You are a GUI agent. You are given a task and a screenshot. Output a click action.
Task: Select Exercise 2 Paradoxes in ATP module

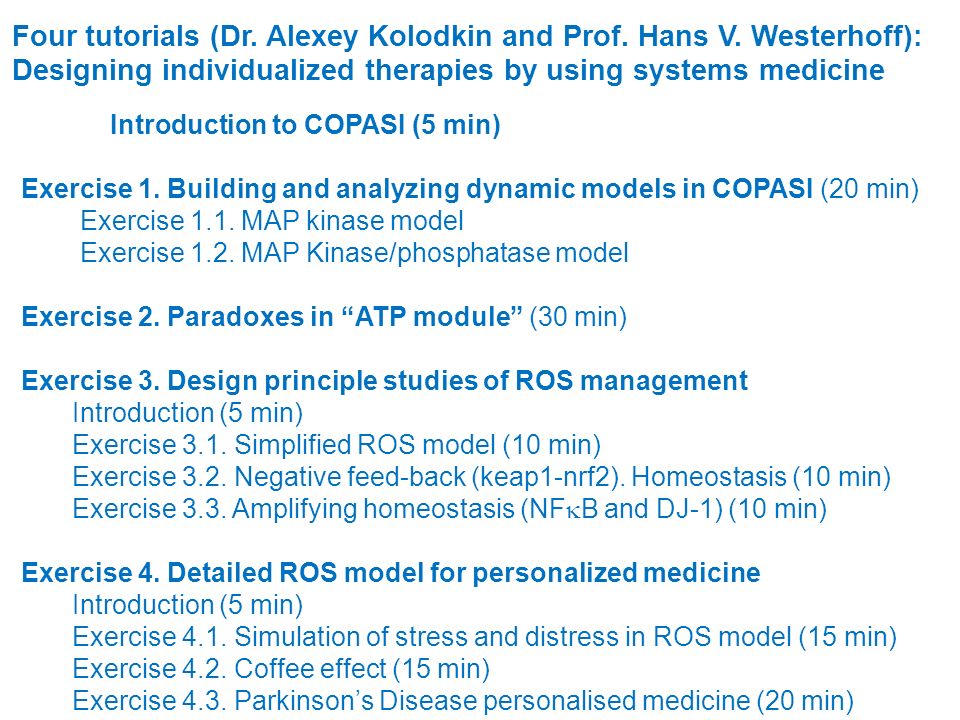[x=272, y=317]
